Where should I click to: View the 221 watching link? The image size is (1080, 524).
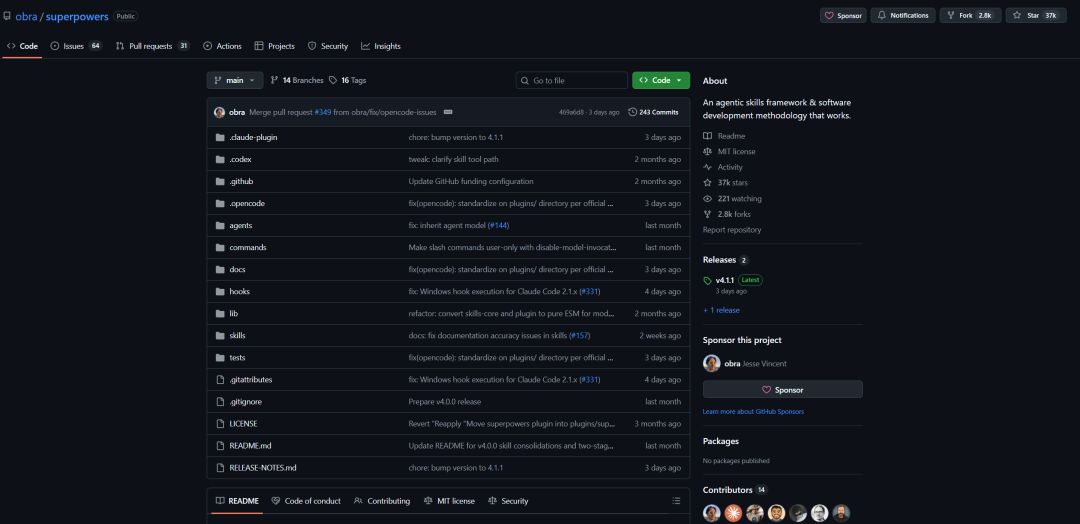coord(732,198)
